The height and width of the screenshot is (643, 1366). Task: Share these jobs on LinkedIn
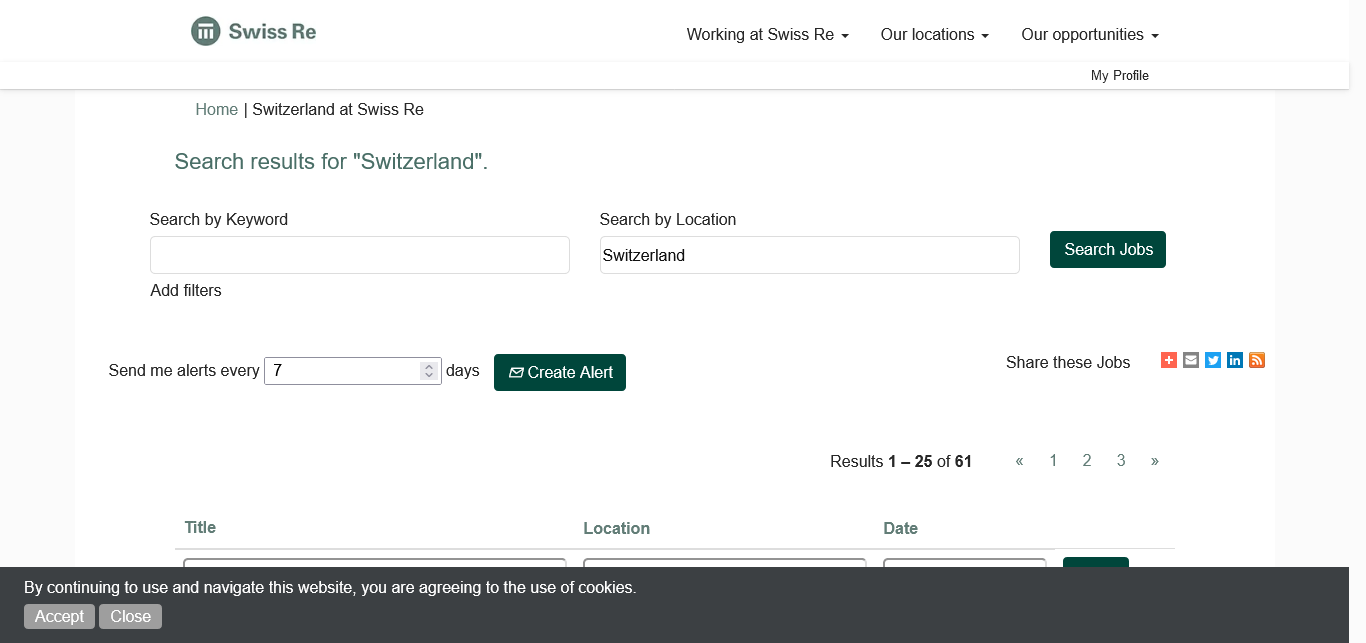[x=1235, y=360]
